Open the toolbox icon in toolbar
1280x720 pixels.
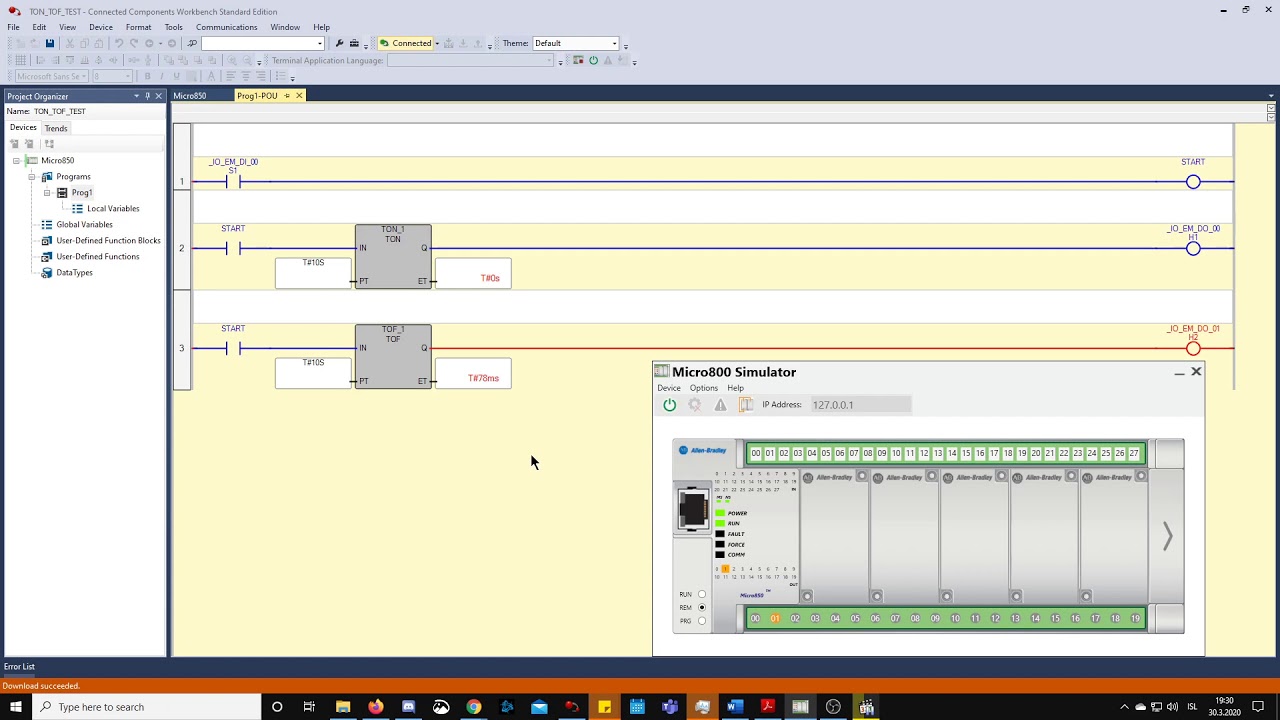pos(354,43)
